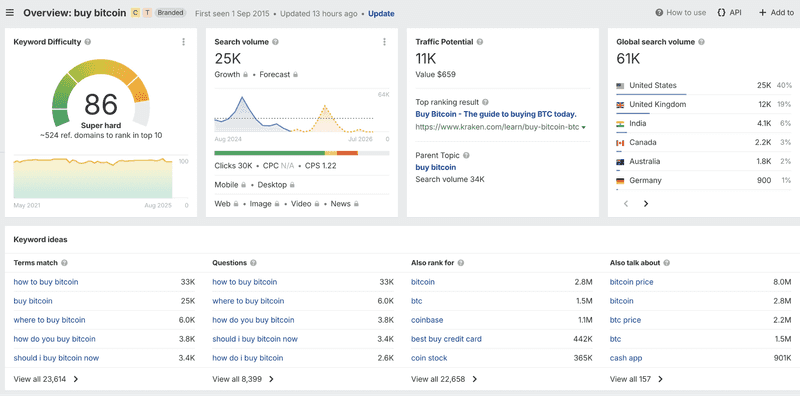Click the Update link
Image resolution: width=800 pixels, height=396 pixels.
[381, 14]
